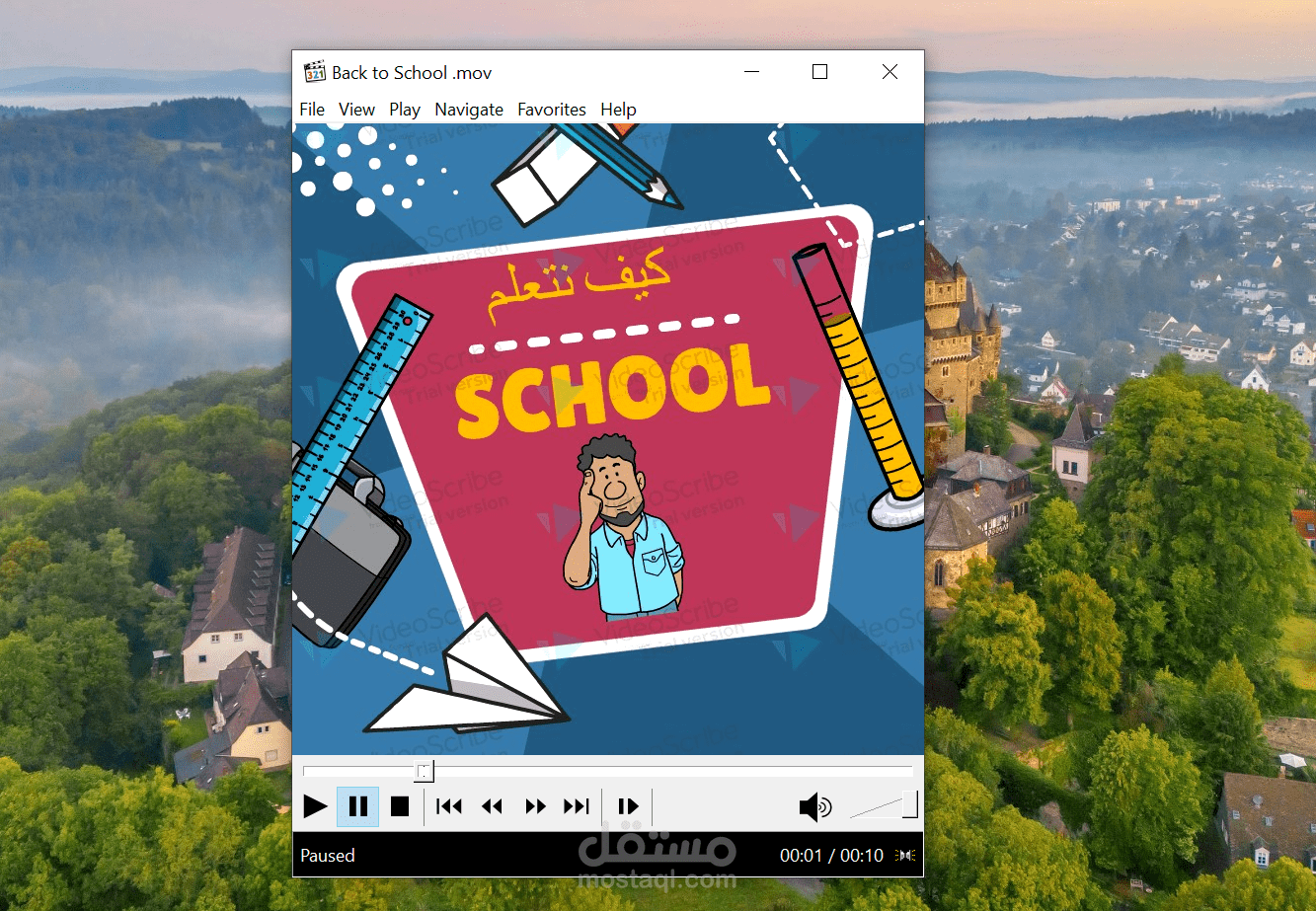1316x911 pixels.
Task: Maximize the player window
Action: tap(819, 72)
